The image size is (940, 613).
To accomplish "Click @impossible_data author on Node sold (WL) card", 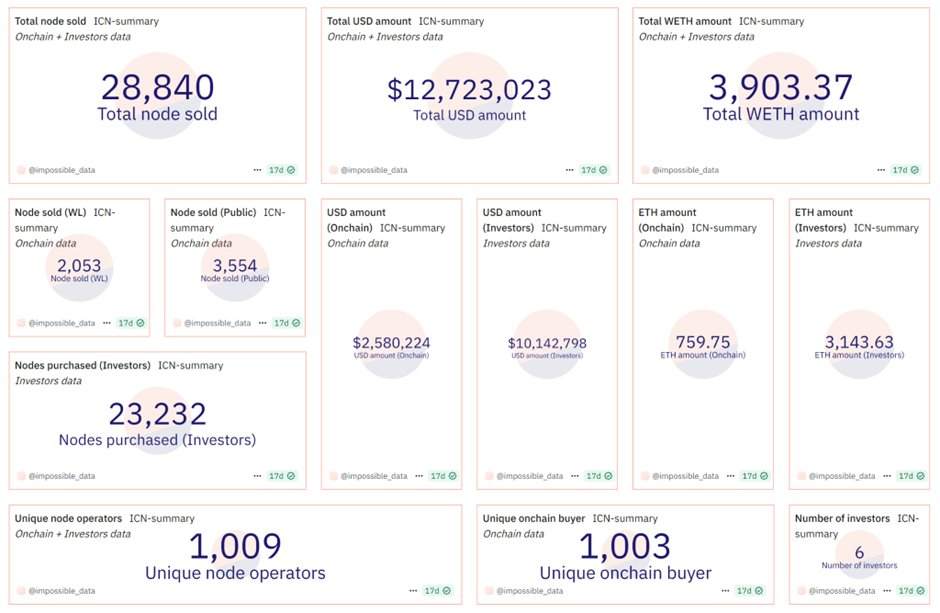I will (62, 323).
